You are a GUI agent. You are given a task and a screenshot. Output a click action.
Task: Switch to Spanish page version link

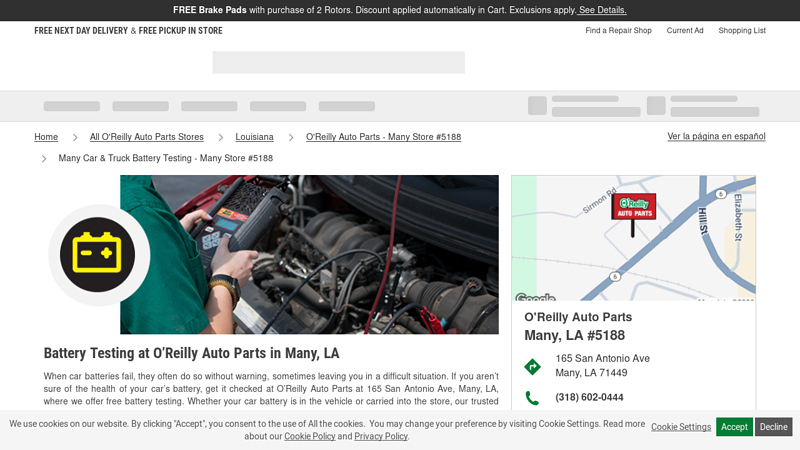point(716,136)
